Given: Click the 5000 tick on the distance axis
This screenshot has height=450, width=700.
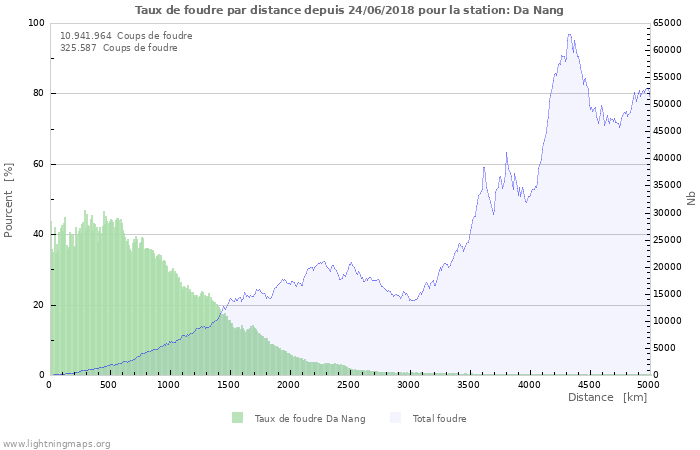Looking at the screenshot, I should point(648,384).
